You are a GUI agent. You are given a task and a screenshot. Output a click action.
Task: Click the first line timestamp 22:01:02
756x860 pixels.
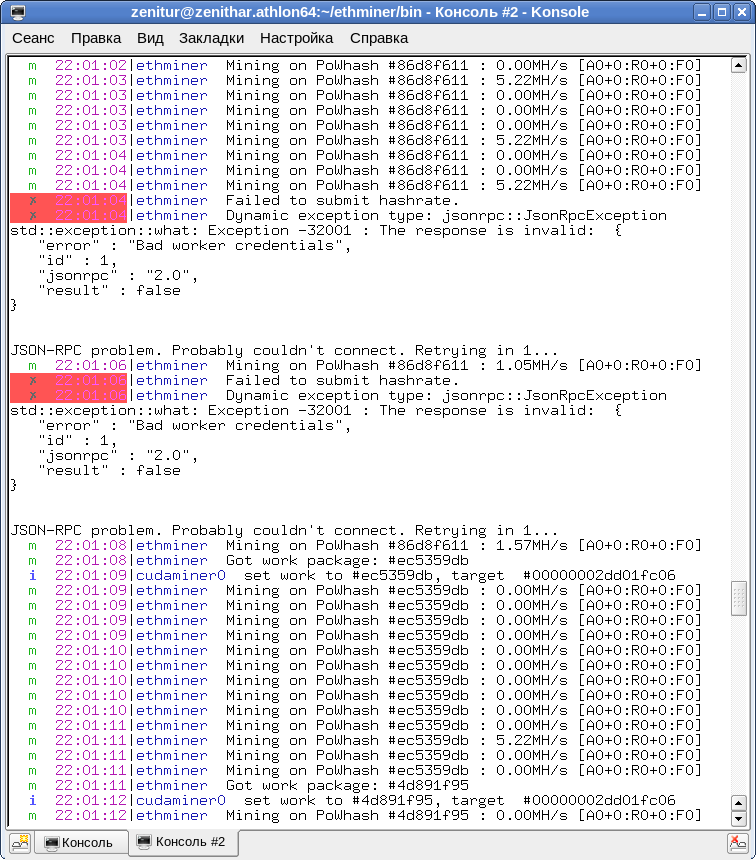[x=91, y=65]
